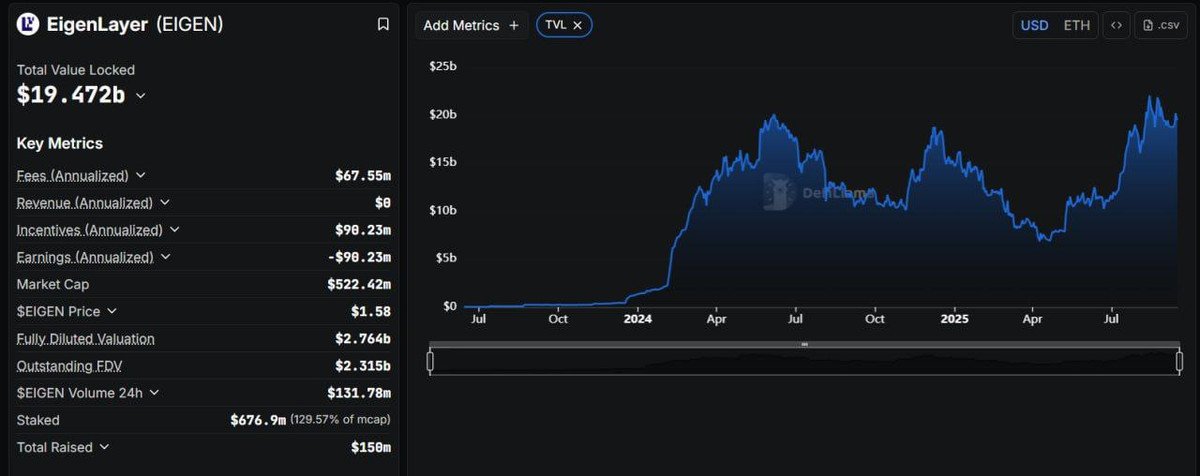Click the 2025 label on chart axis
This screenshot has height=476, width=1200.
coord(954,319)
